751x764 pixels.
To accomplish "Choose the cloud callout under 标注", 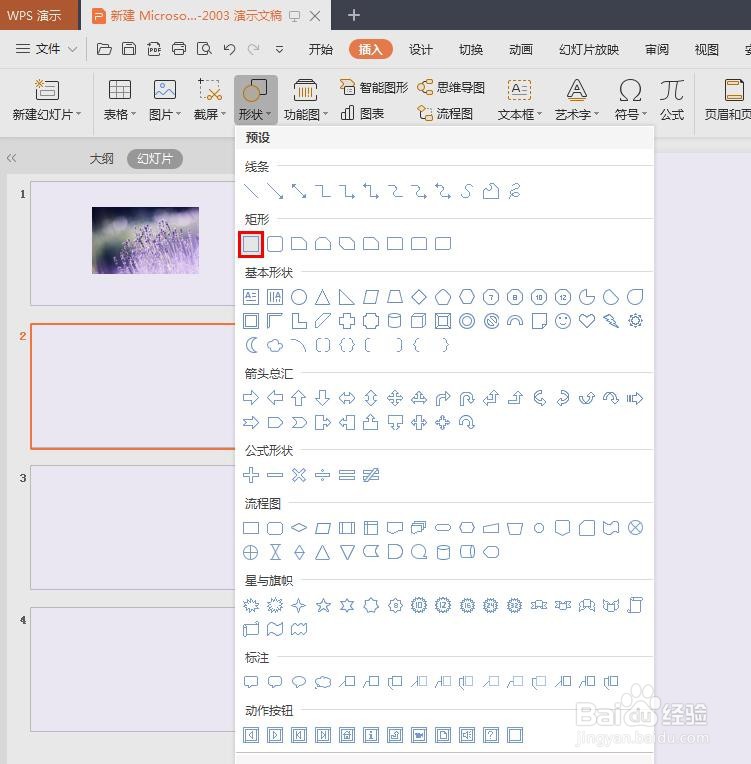I will click(323, 682).
